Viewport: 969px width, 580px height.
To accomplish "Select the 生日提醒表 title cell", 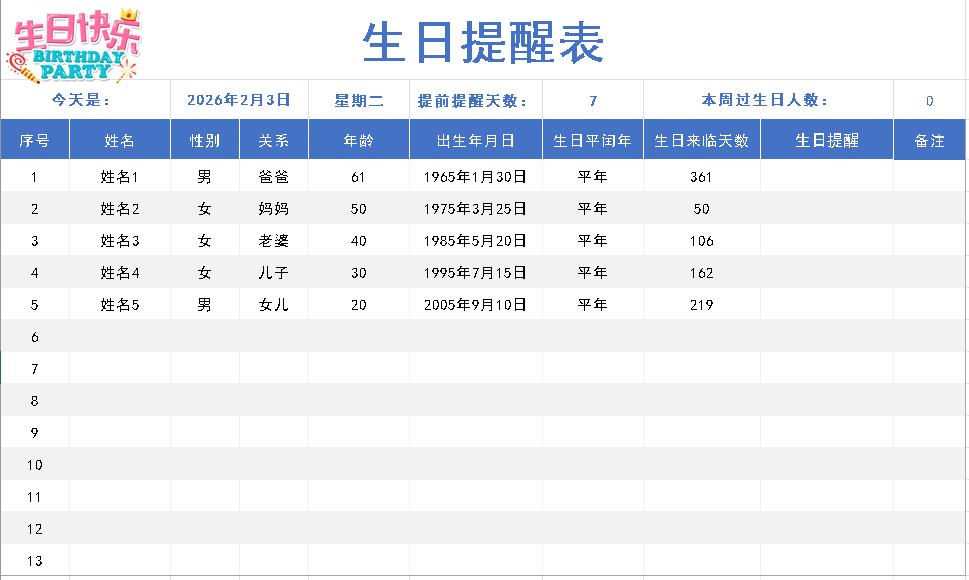I will 483,43.
